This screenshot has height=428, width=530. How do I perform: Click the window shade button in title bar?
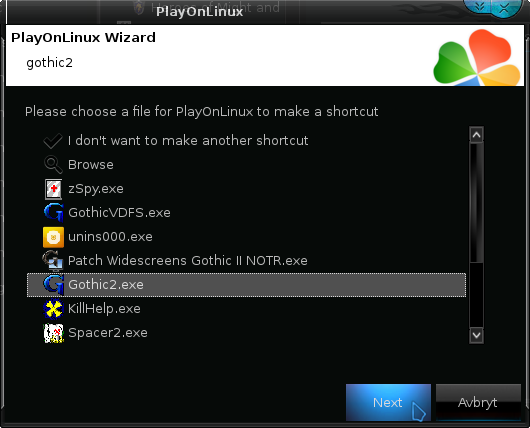click(479, 7)
